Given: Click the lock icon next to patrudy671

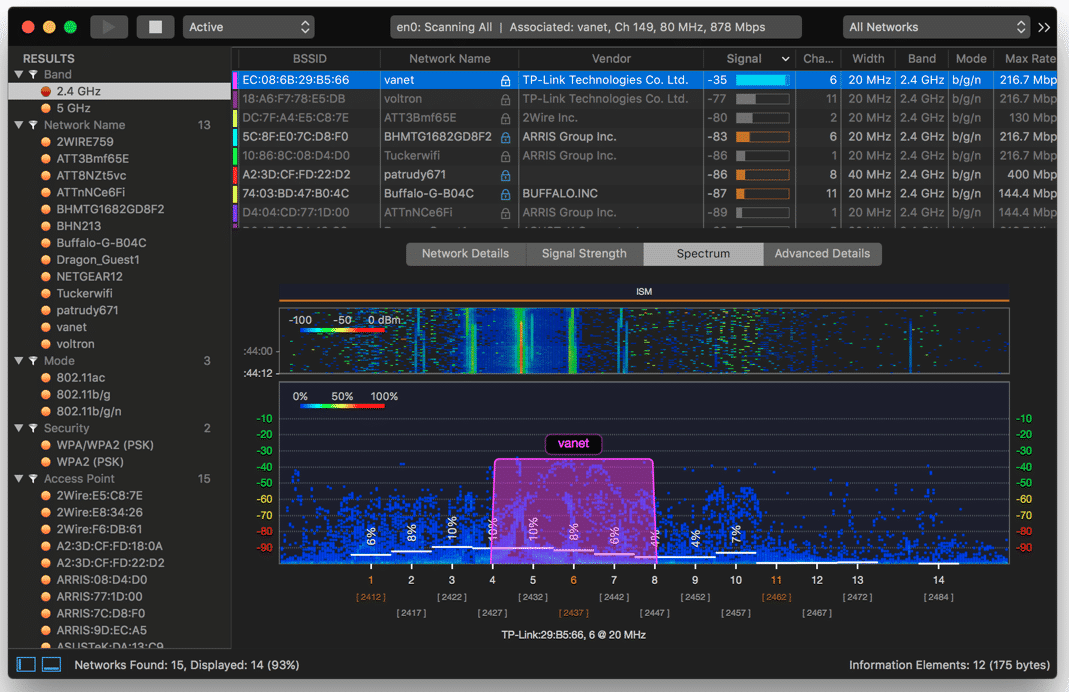Looking at the screenshot, I should [x=506, y=175].
